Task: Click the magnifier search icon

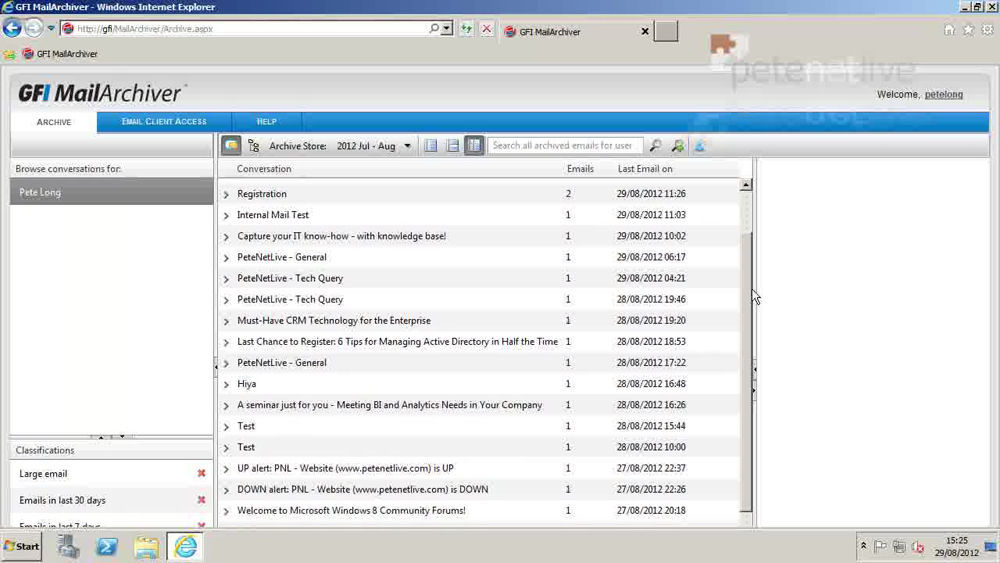Action: click(x=655, y=146)
